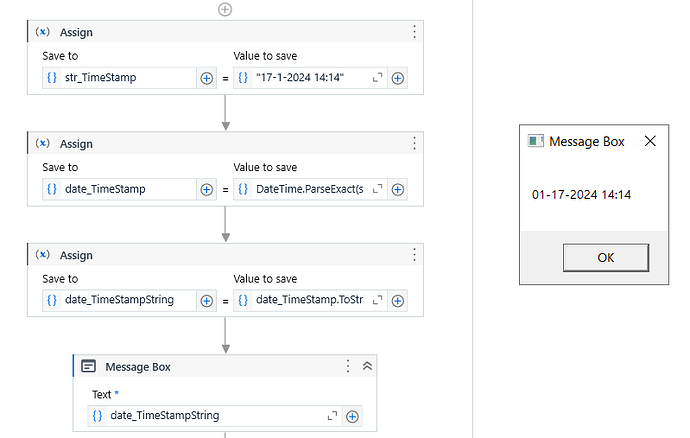Close the Message Box dialog window

click(x=650, y=141)
